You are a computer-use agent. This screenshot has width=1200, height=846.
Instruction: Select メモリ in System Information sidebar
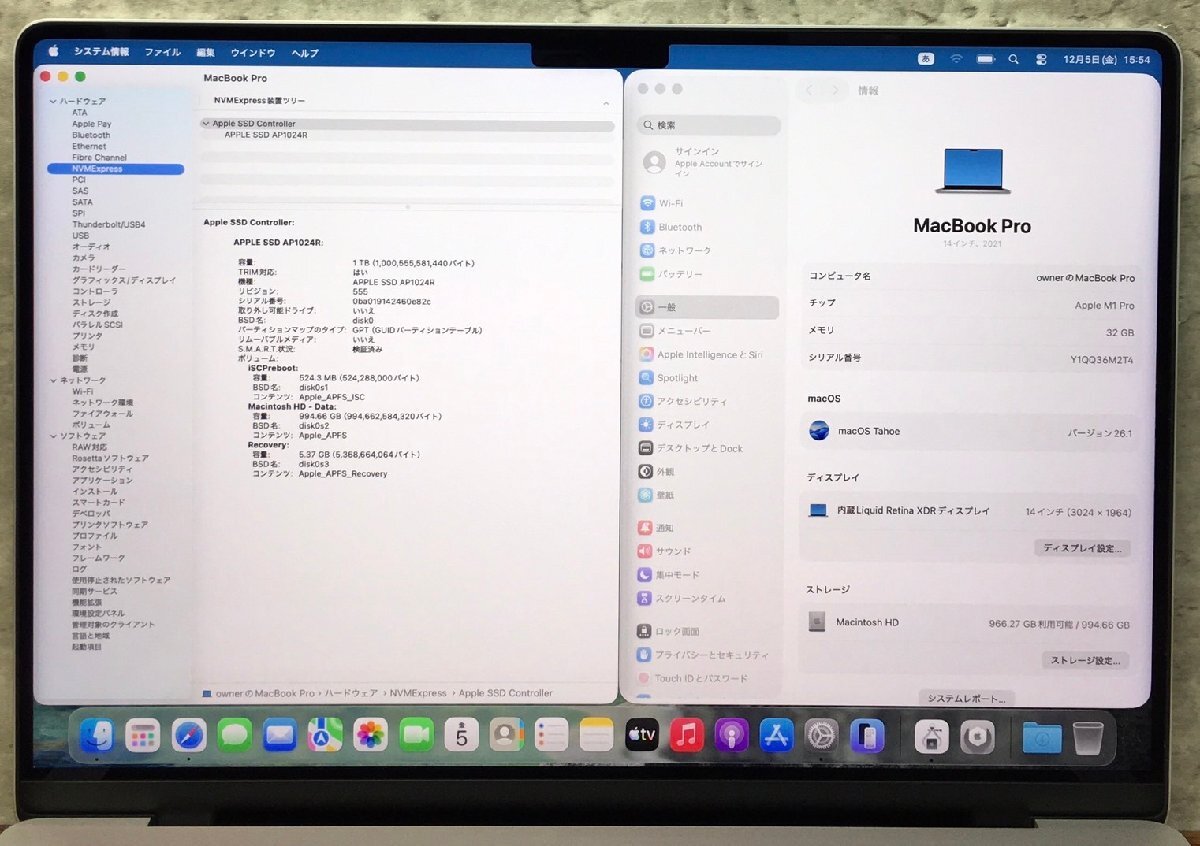coord(83,347)
